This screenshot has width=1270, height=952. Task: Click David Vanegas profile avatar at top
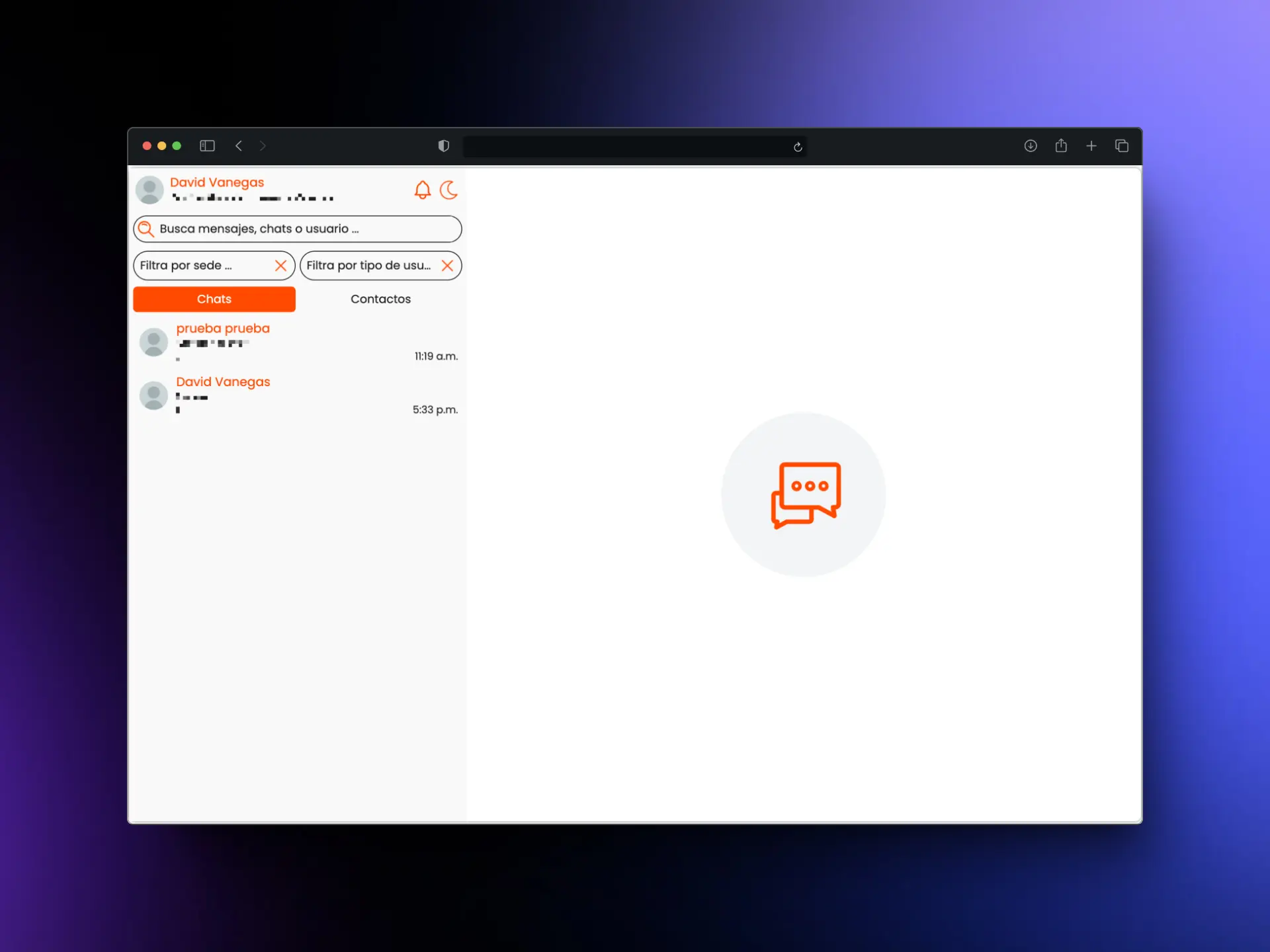pyautogui.click(x=149, y=190)
